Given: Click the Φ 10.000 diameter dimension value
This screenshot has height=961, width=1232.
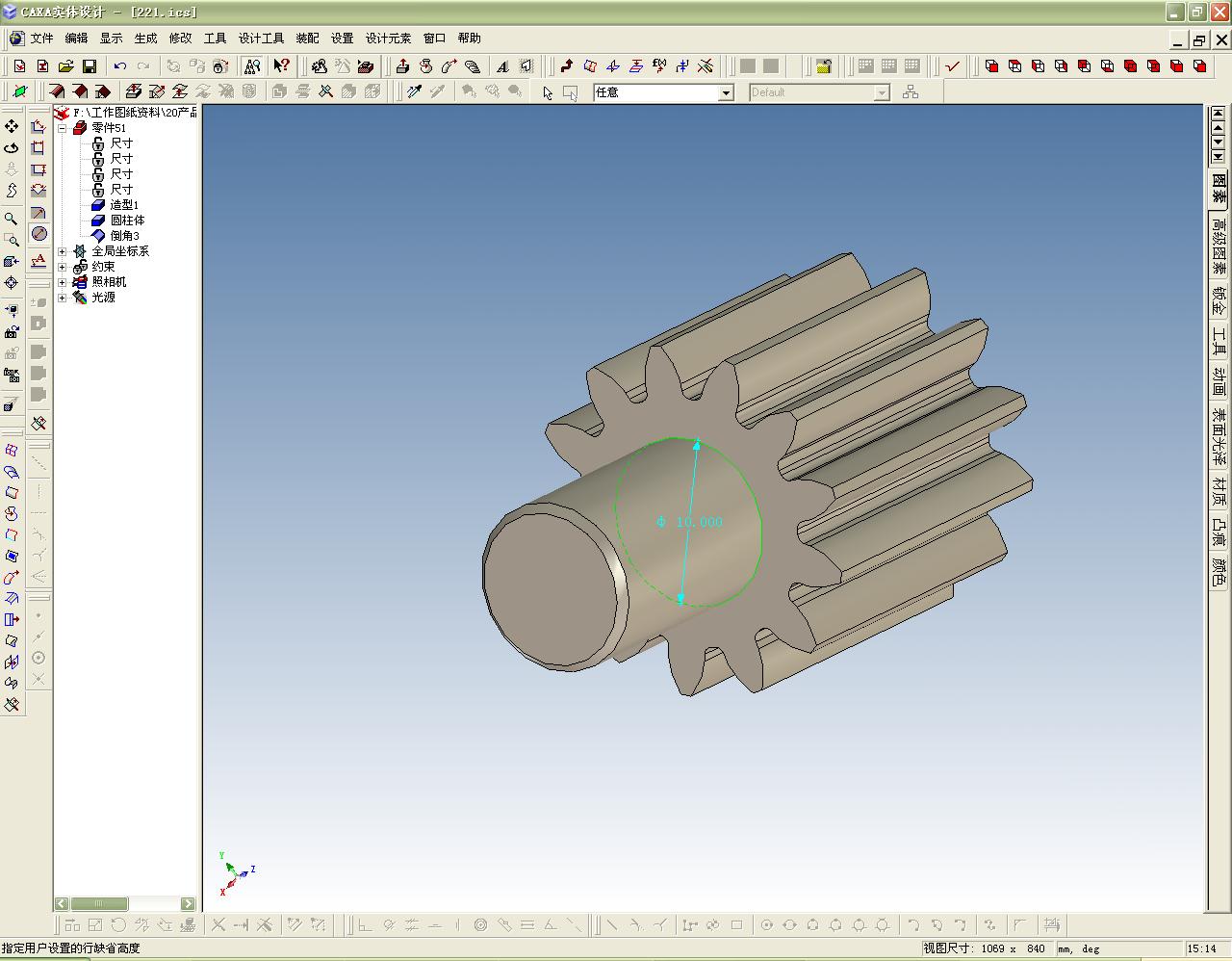Looking at the screenshot, I should 689,522.
